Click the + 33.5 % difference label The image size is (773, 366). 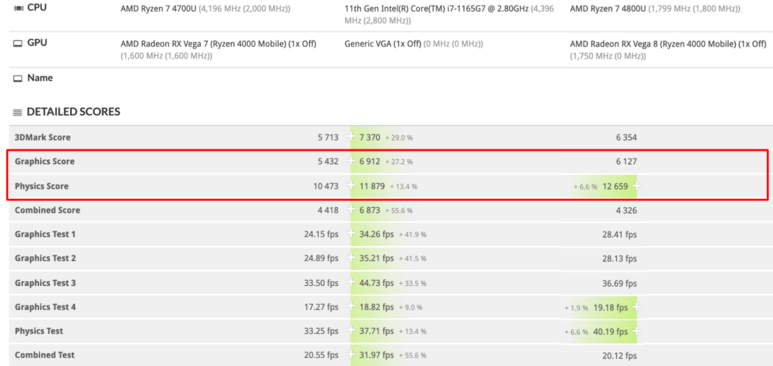pyautogui.click(x=413, y=284)
